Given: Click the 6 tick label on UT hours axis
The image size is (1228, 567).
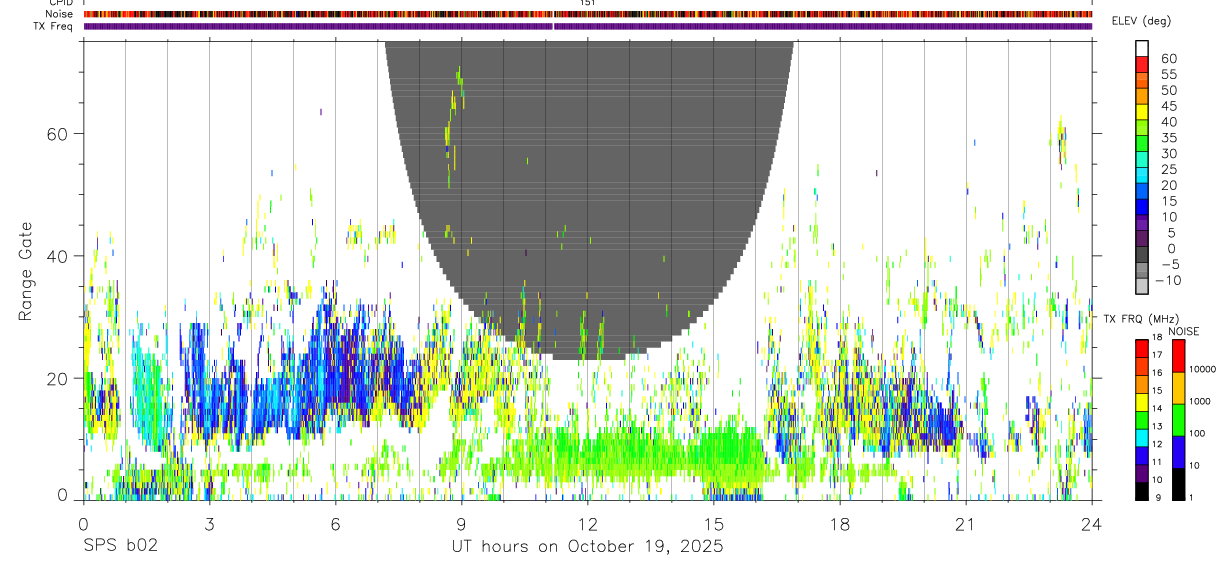Looking at the screenshot, I should click(335, 524).
